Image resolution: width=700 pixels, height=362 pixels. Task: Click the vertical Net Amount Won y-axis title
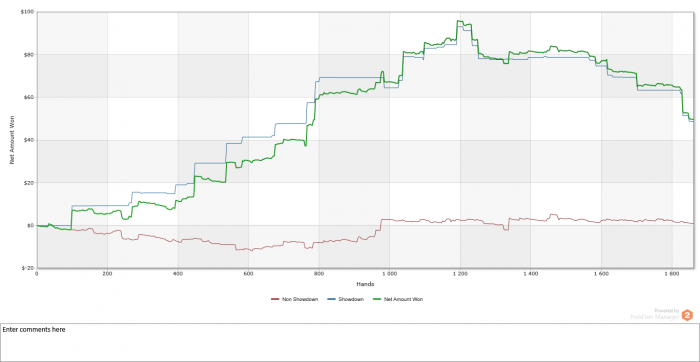tap(12, 140)
